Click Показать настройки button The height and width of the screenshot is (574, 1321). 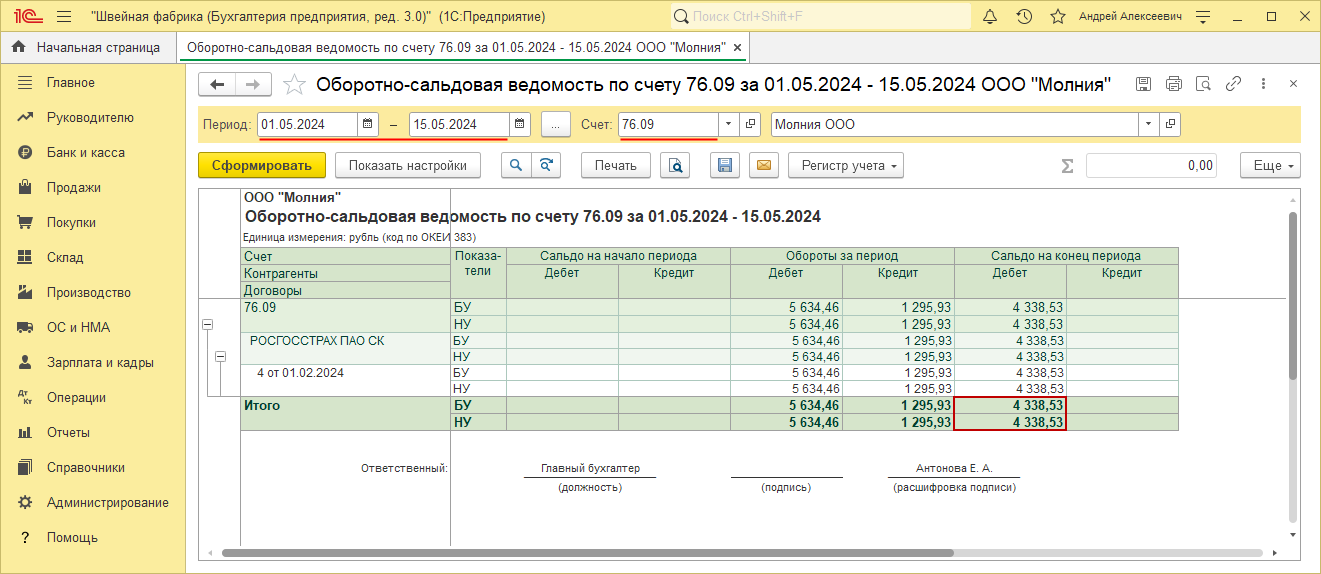pyautogui.click(x=407, y=166)
